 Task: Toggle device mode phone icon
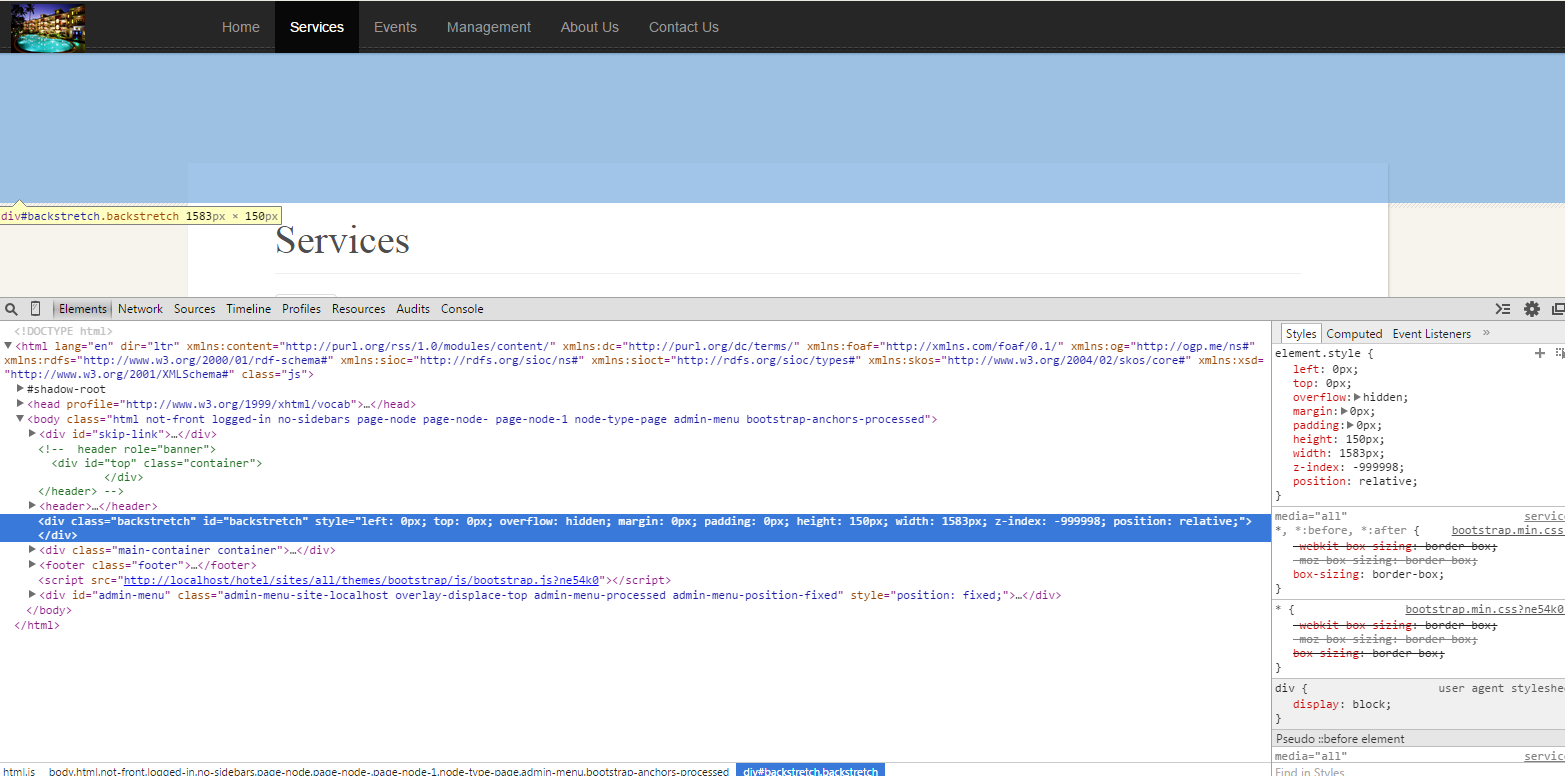tap(36, 309)
